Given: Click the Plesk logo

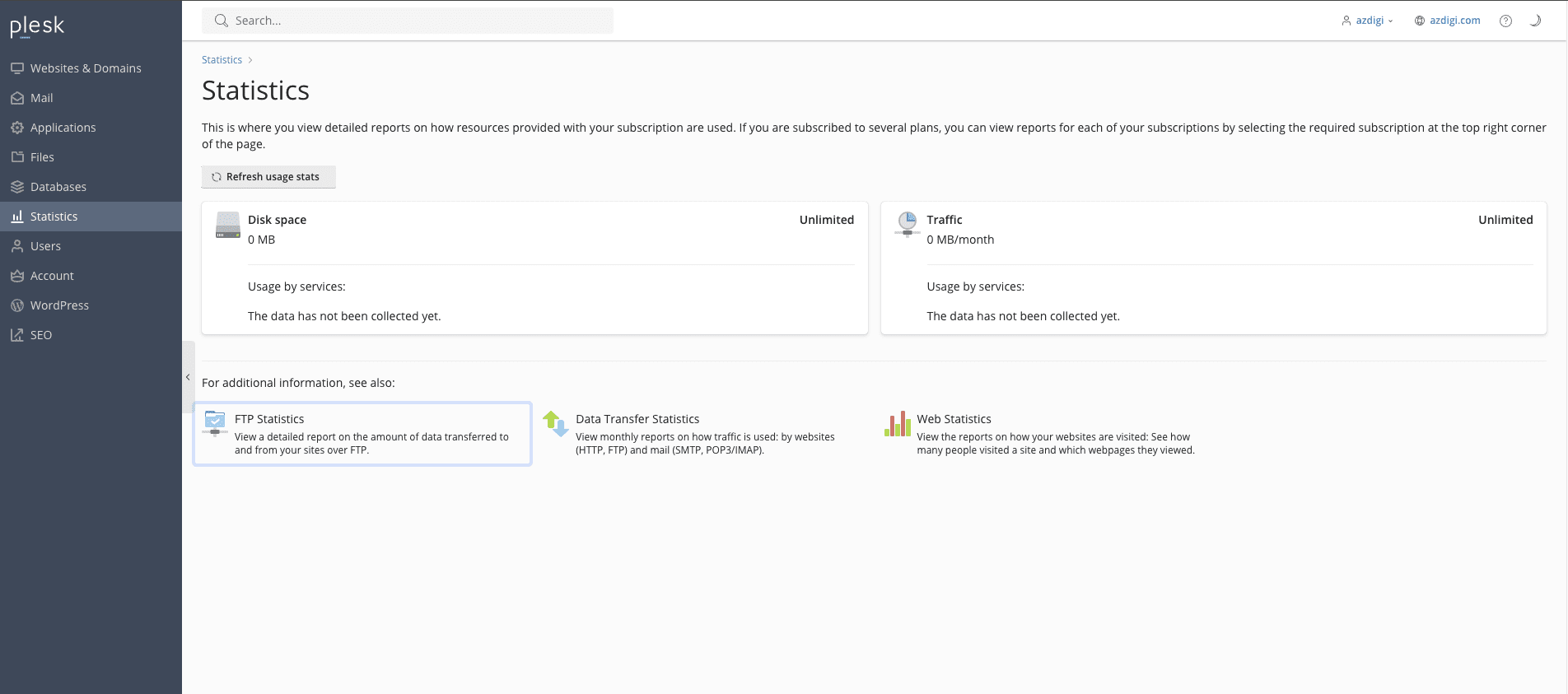Looking at the screenshot, I should pyautogui.click(x=37, y=26).
